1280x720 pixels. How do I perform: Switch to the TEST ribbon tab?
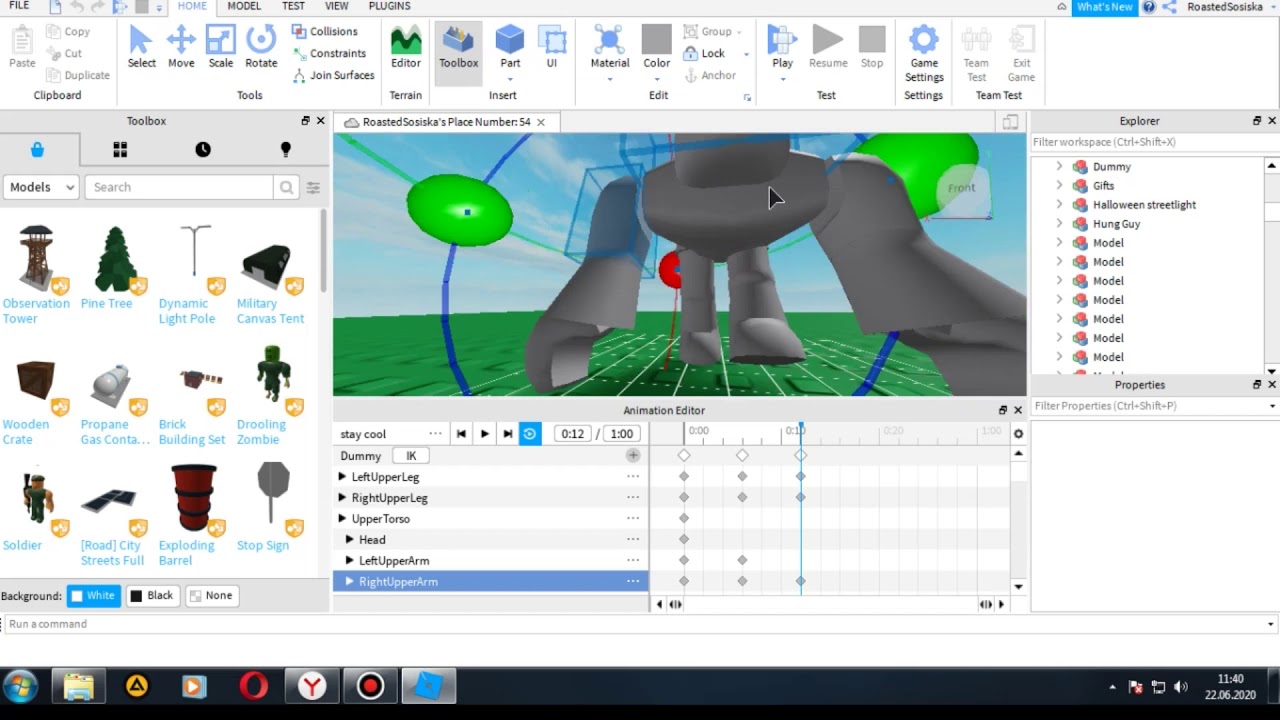(293, 6)
